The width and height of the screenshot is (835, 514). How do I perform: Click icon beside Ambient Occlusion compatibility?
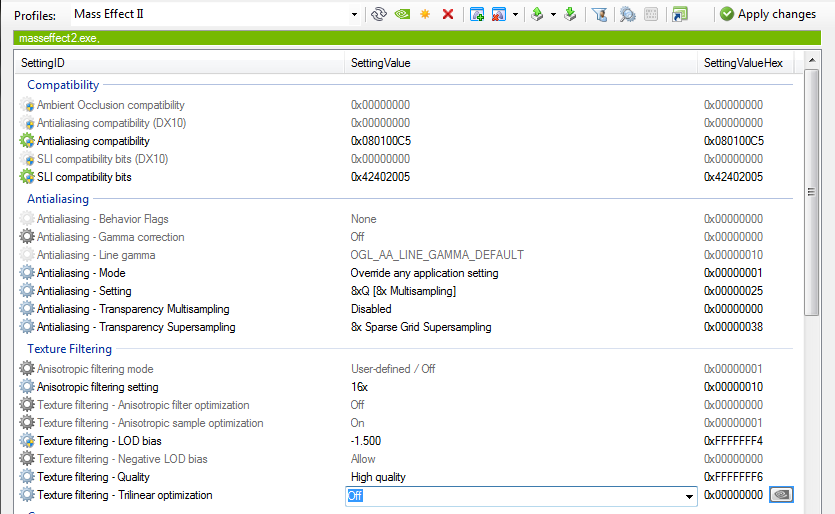[27, 105]
